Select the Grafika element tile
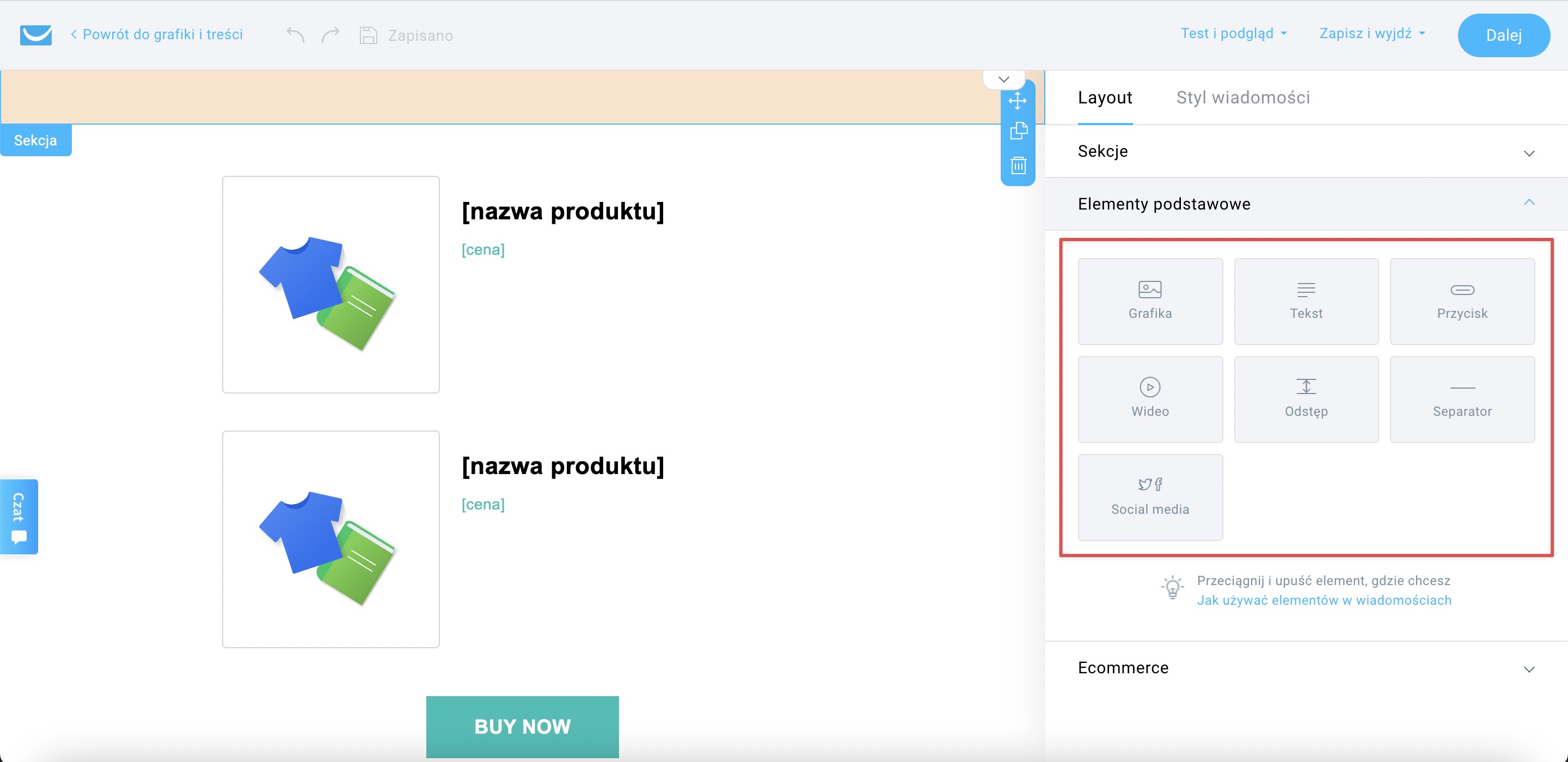Image resolution: width=1568 pixels, height=762 pixels. 1150,302
